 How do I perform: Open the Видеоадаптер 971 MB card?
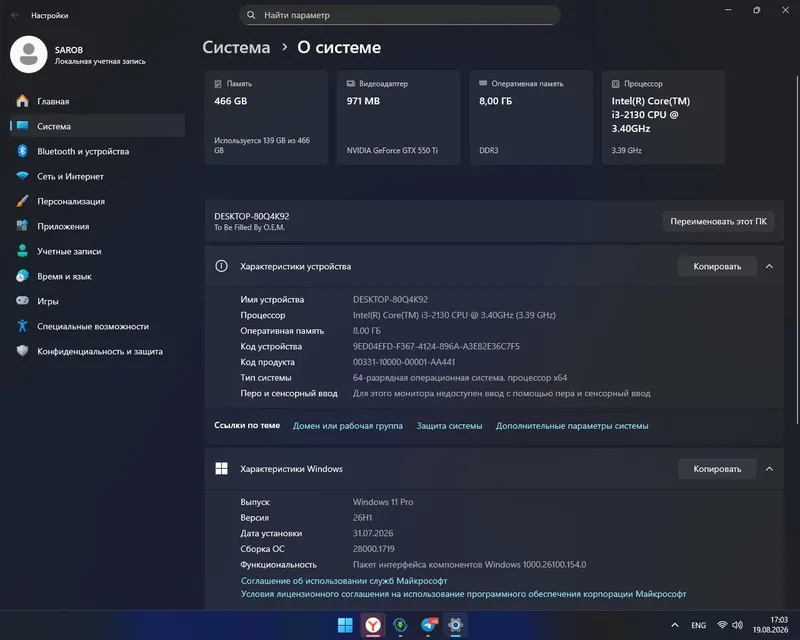click(x=398, y=117)
